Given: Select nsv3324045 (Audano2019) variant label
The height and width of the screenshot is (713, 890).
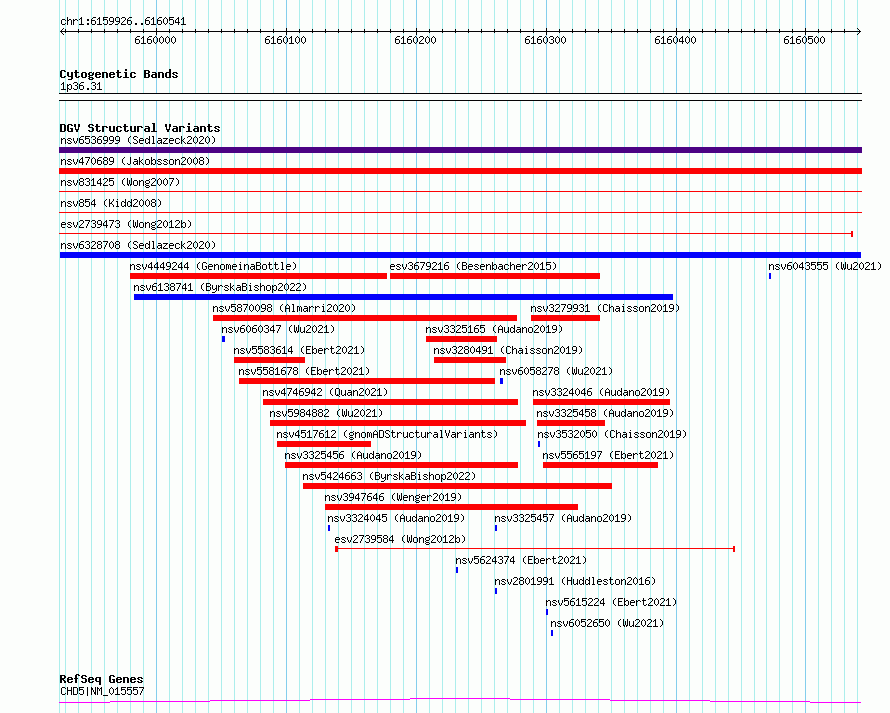Looking at the screenshot, I should pyautogui.click(x=396, y=518).
